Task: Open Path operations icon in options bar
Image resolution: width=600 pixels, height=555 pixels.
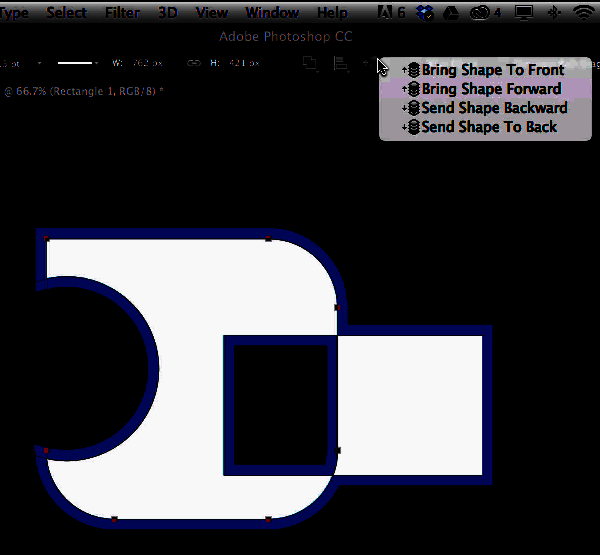Action: (311, 63)
